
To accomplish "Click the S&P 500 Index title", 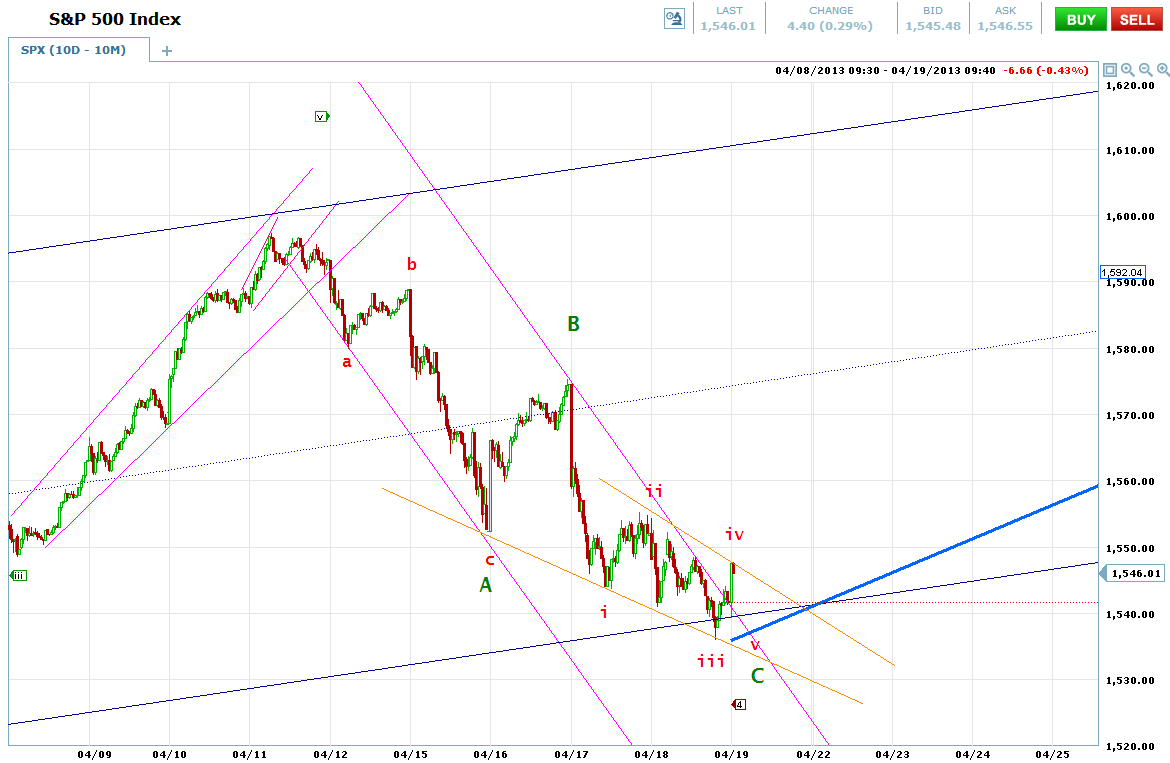I will pyautogui.click(x=115, y=19).
